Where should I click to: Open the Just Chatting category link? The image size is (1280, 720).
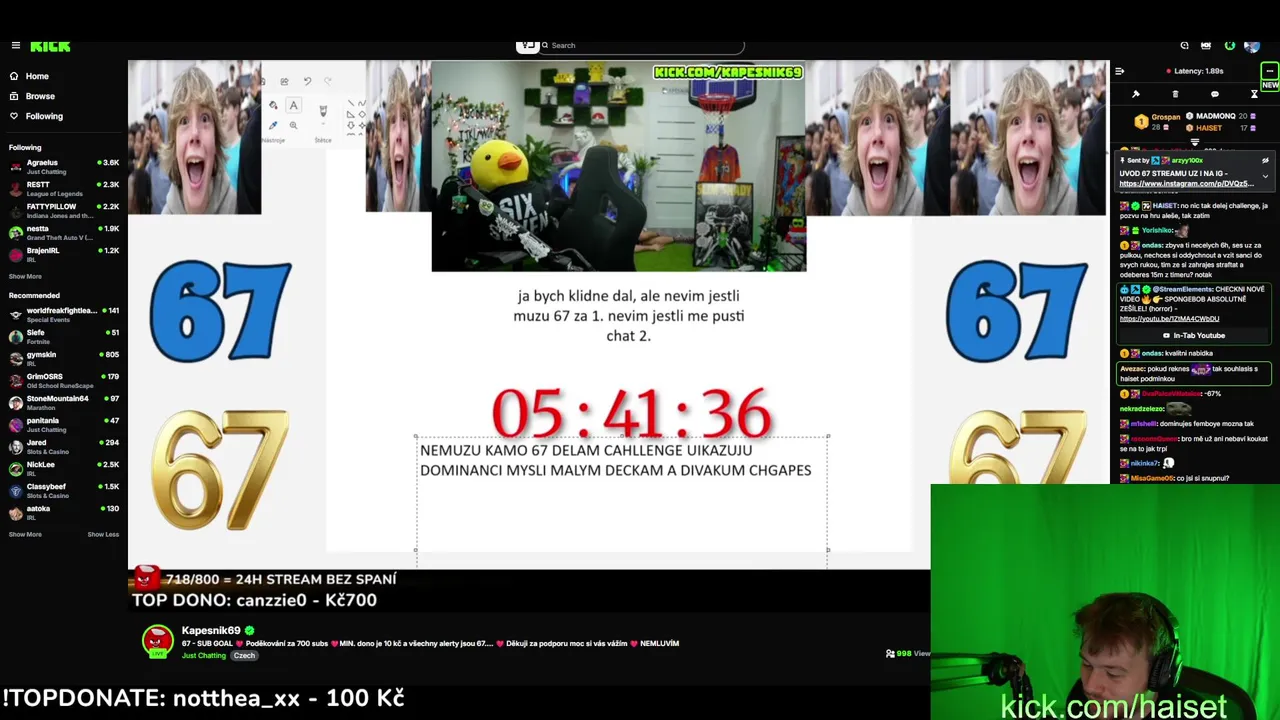point(204,656)
